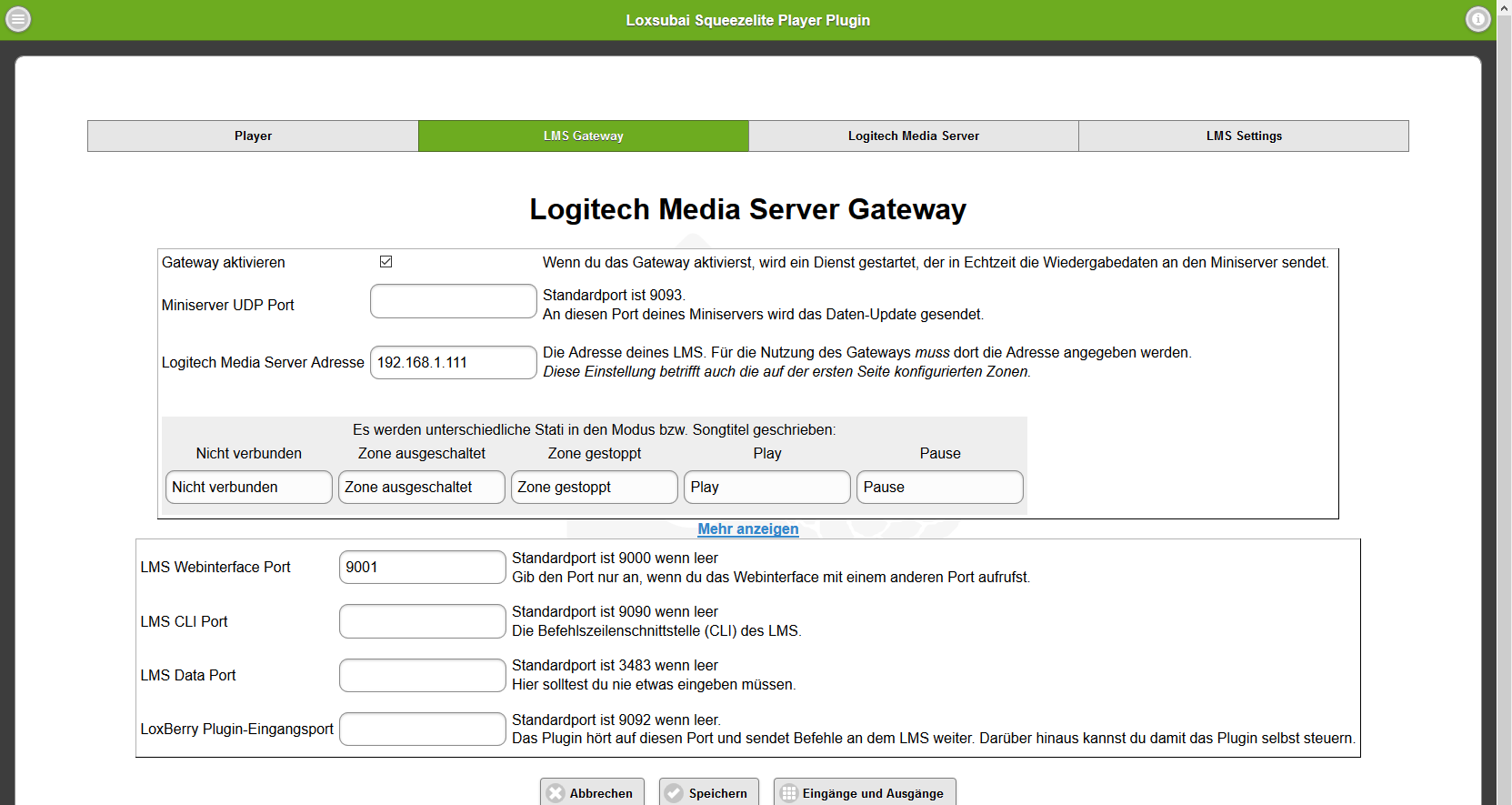The image size is (1512, 805).
Task: Open the info icon in header
Action: pos(1478,19)
